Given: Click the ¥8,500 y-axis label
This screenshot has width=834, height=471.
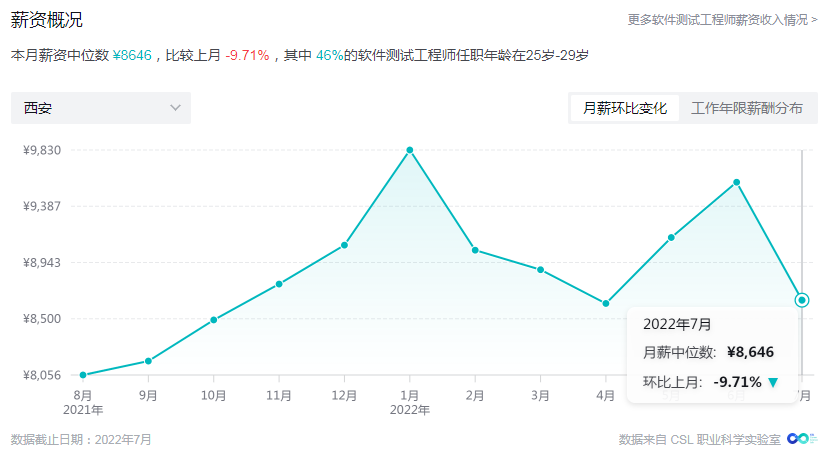Looking at the screenshot, I should 42,319.
